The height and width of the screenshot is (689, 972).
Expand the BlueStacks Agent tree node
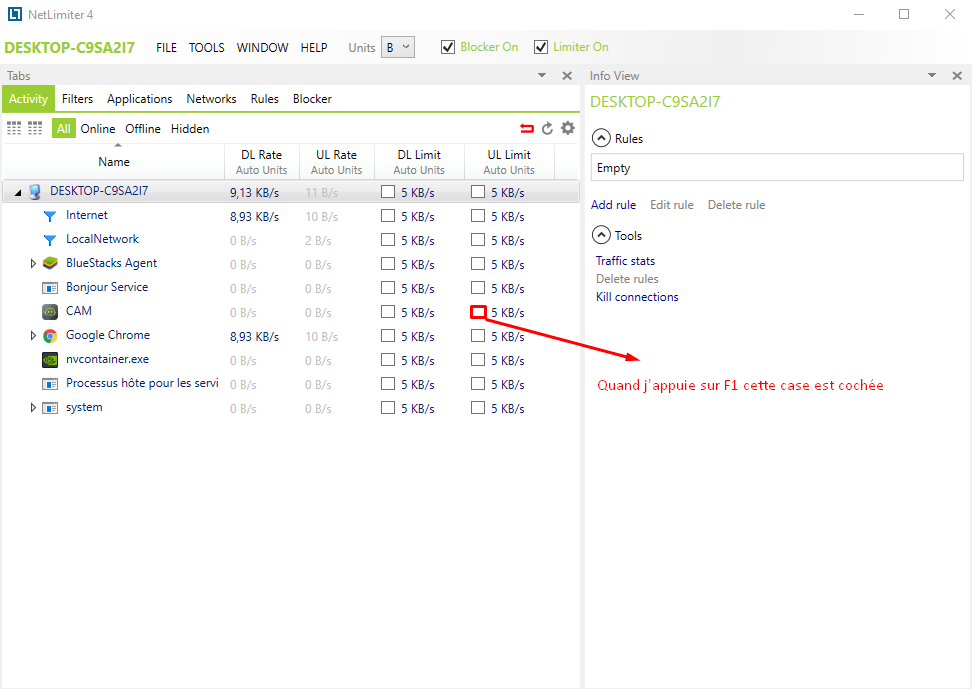coord(33,264)
